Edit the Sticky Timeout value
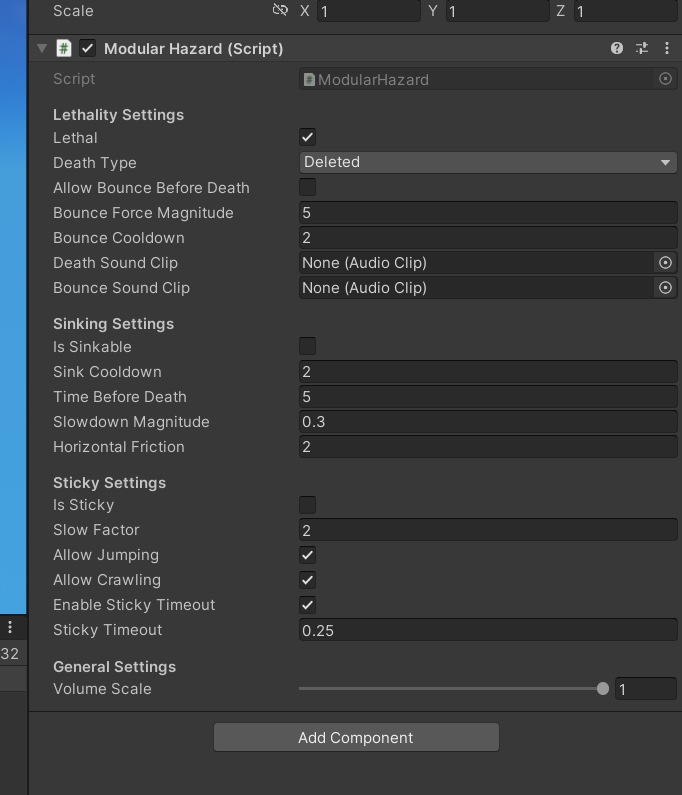The image size is (682, 795). tap(488, 630)
